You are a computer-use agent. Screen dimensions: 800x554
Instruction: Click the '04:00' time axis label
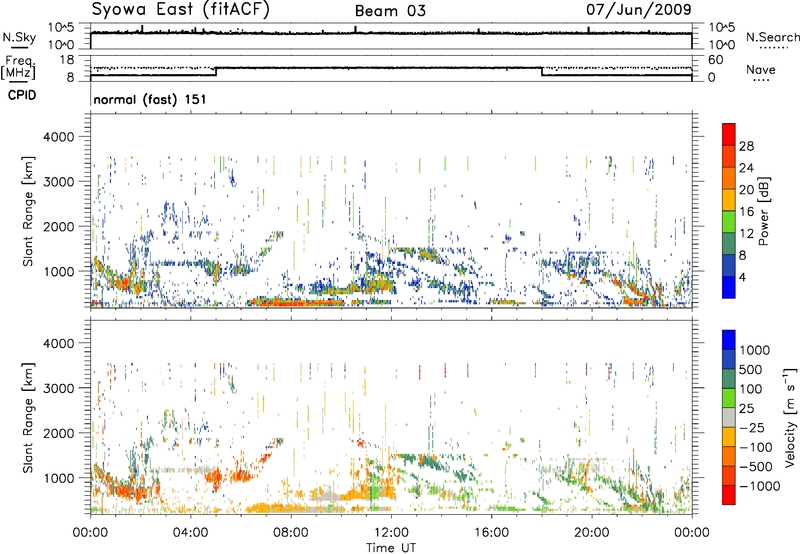point(191,533)
